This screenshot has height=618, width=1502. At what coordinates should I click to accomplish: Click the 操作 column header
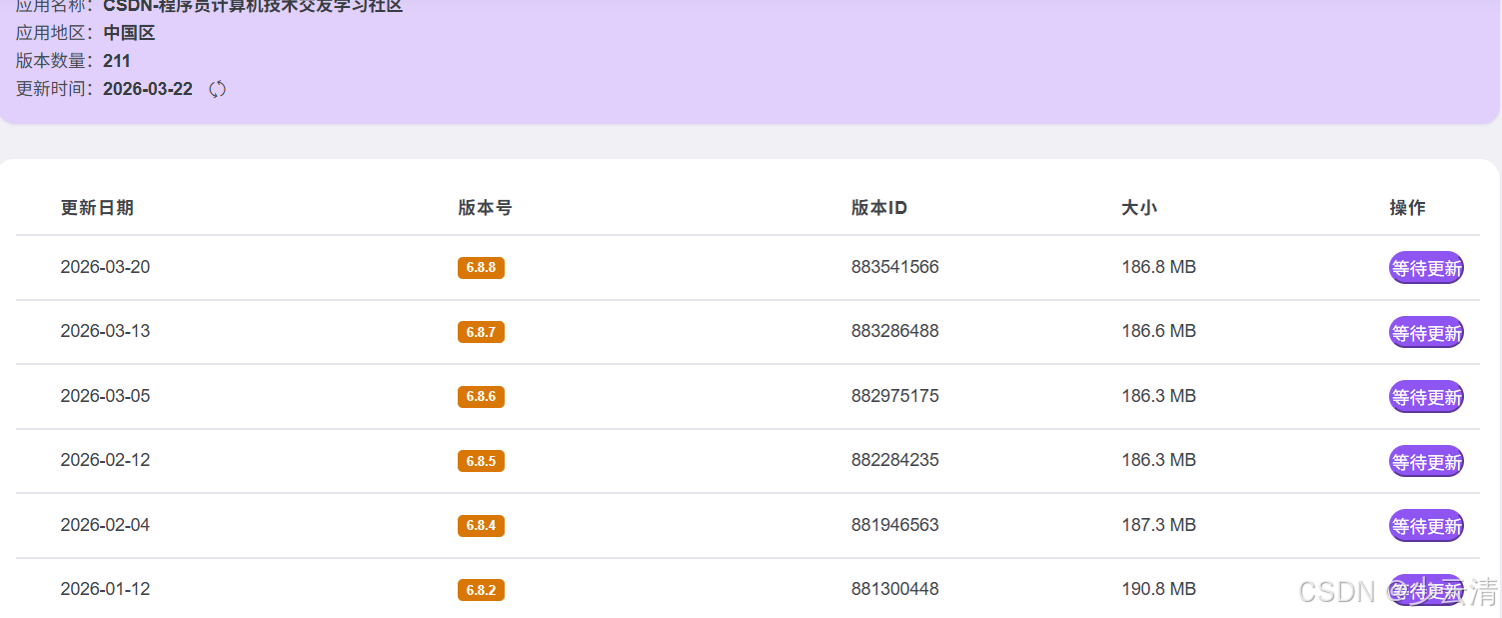coord(1407,208)
